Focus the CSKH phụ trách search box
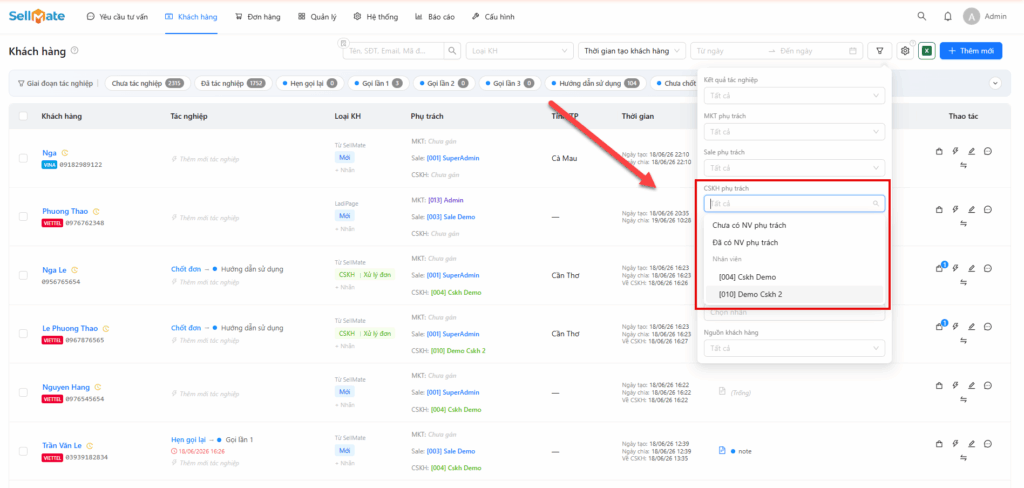Image resolution: width=1024 pixels, height=488 pixels. pyautogui.click(x=794, y=204)
